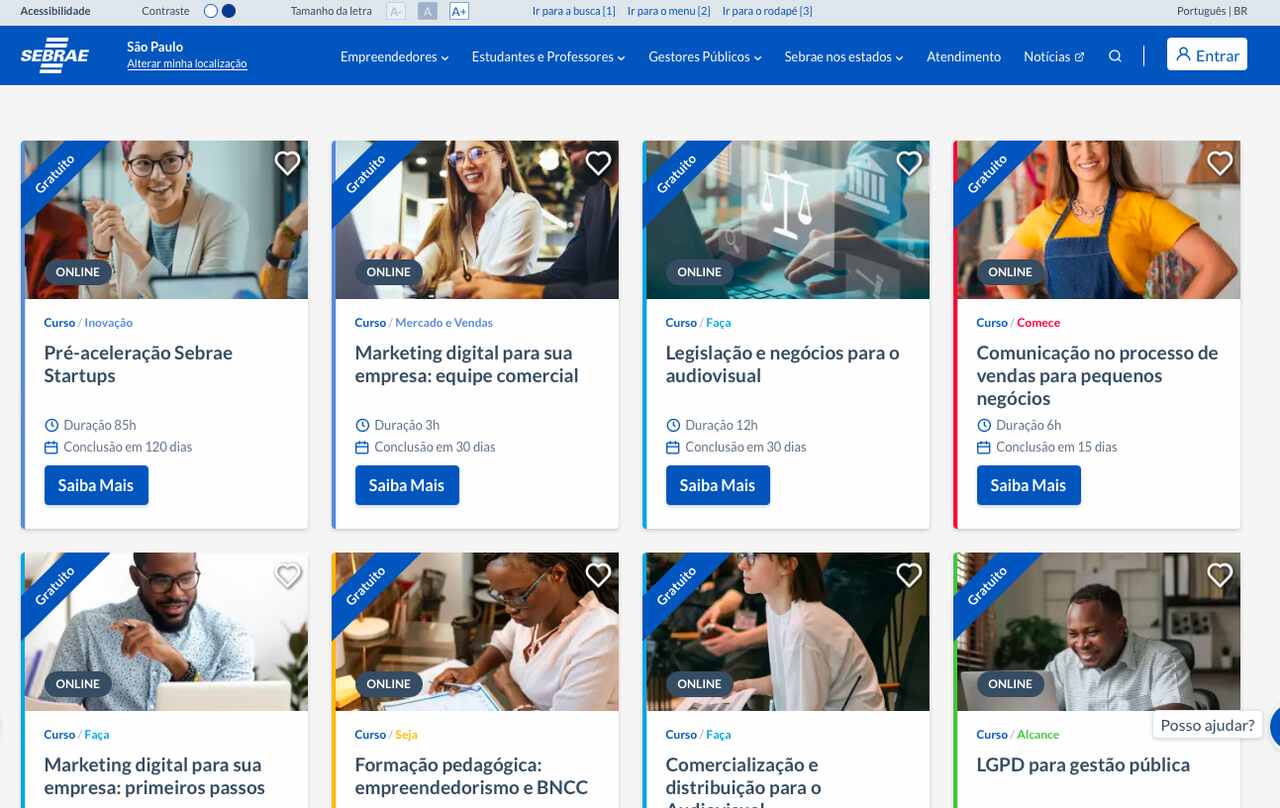This screenshot has height=808, width=1280.
Task: Click the Curso / Seja category label
Action: pos(386,735)
